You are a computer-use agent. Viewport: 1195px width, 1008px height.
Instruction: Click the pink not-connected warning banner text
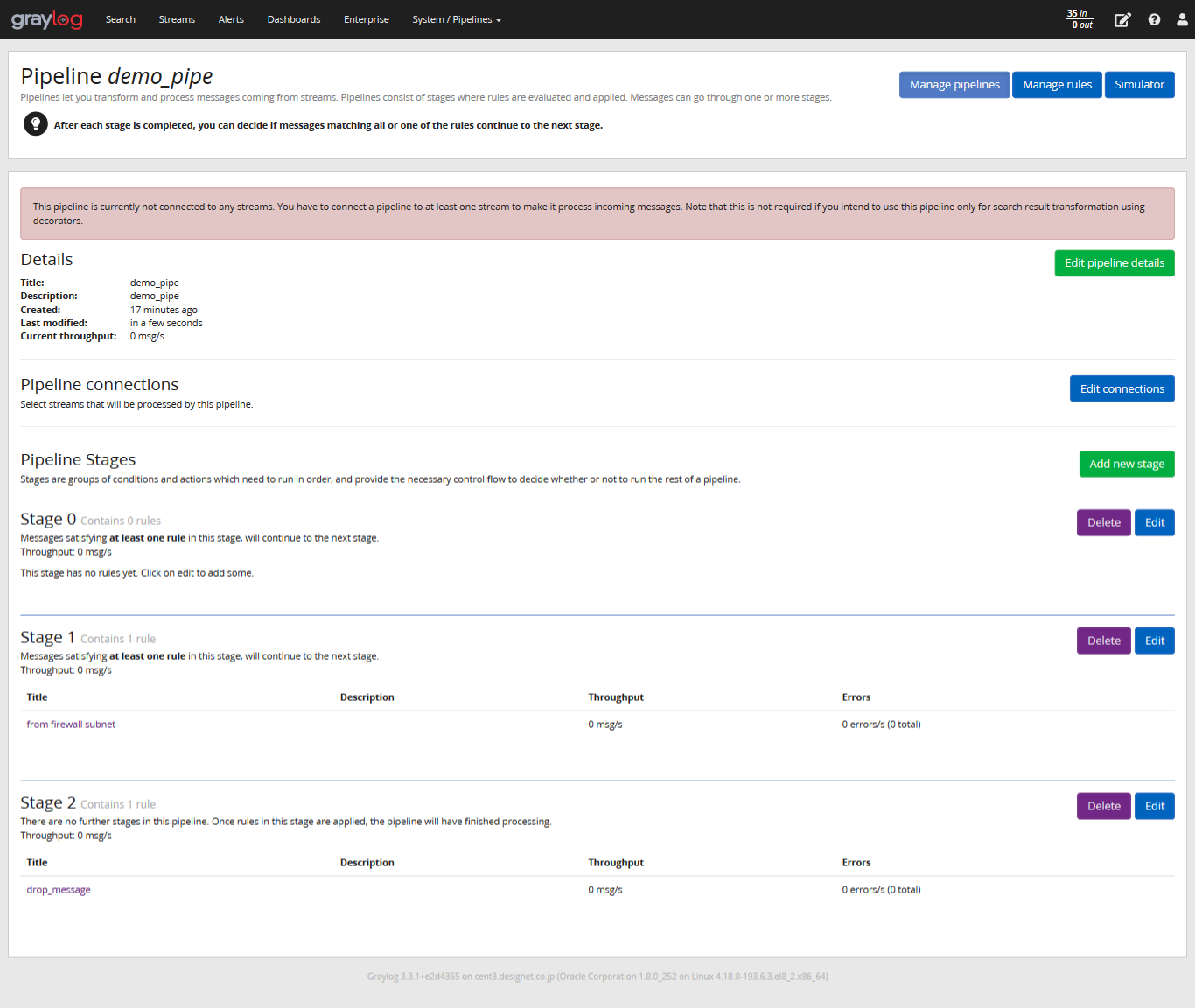589,213
